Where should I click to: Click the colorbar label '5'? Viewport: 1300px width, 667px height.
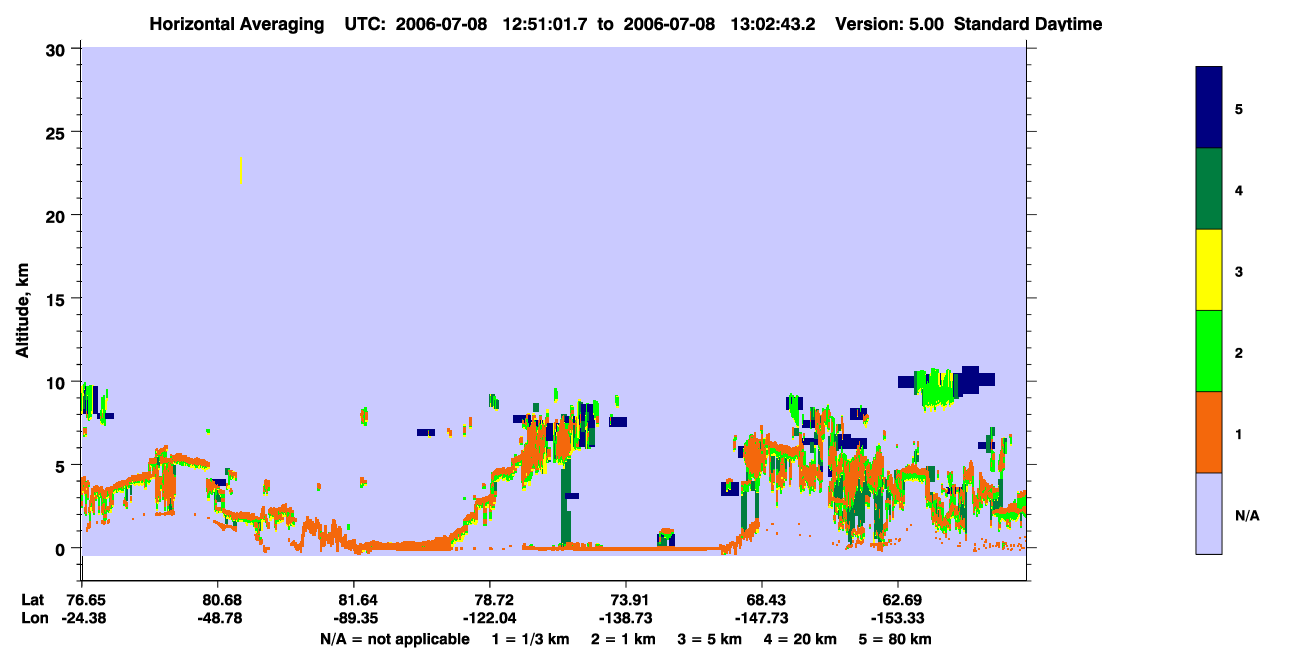[1238, 109]
